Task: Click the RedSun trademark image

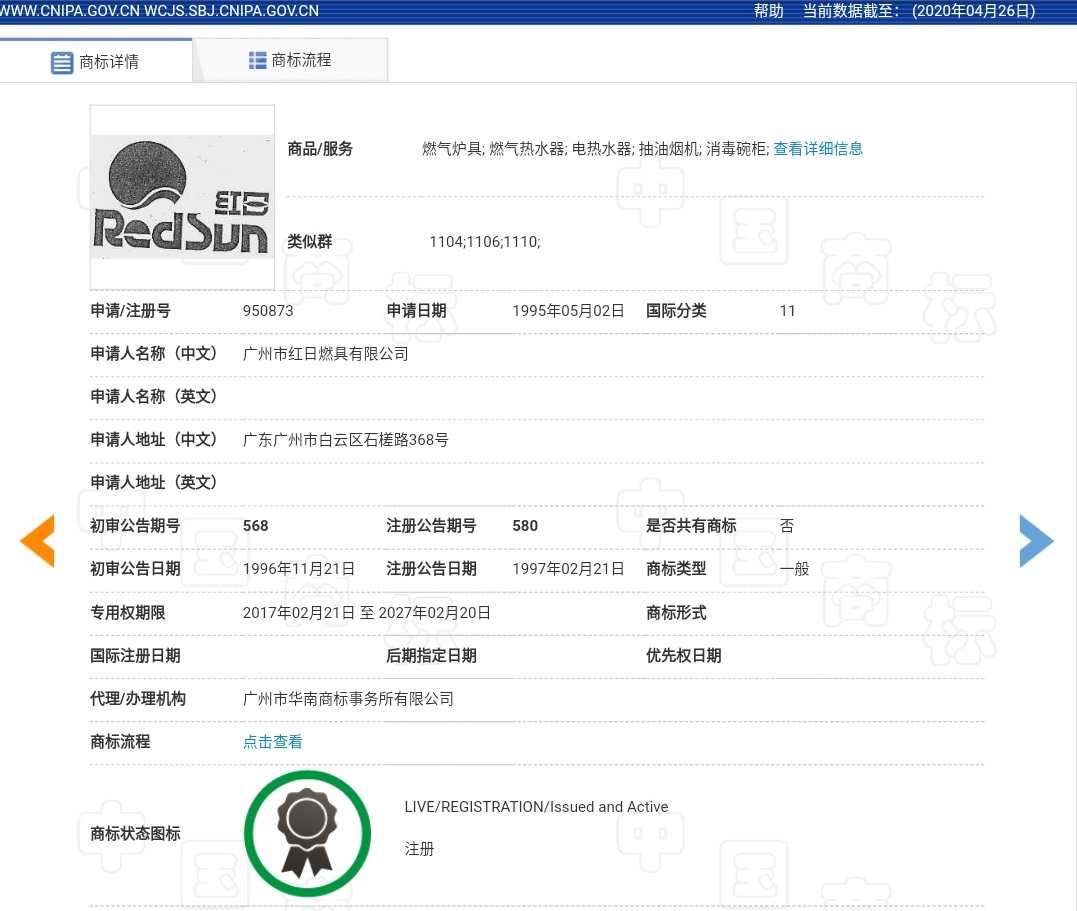Action: point(182,197)
